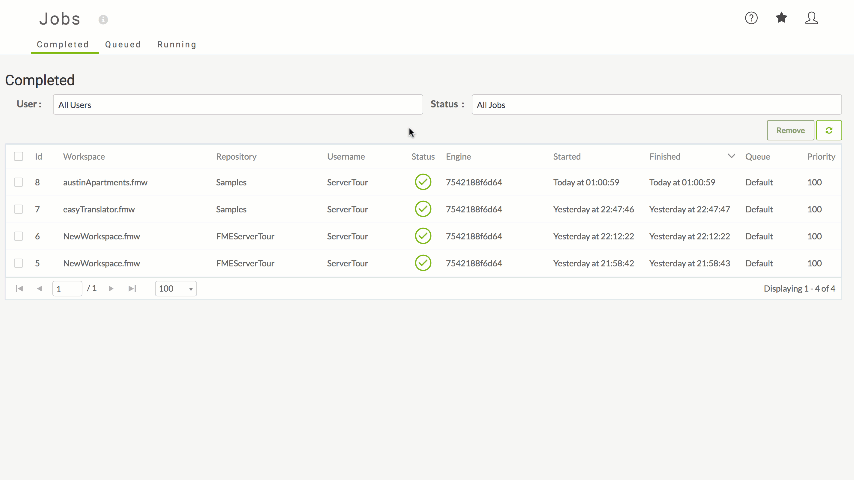Click the favorites star icon
Screen dimensions: 854x480
click(782, 18)
